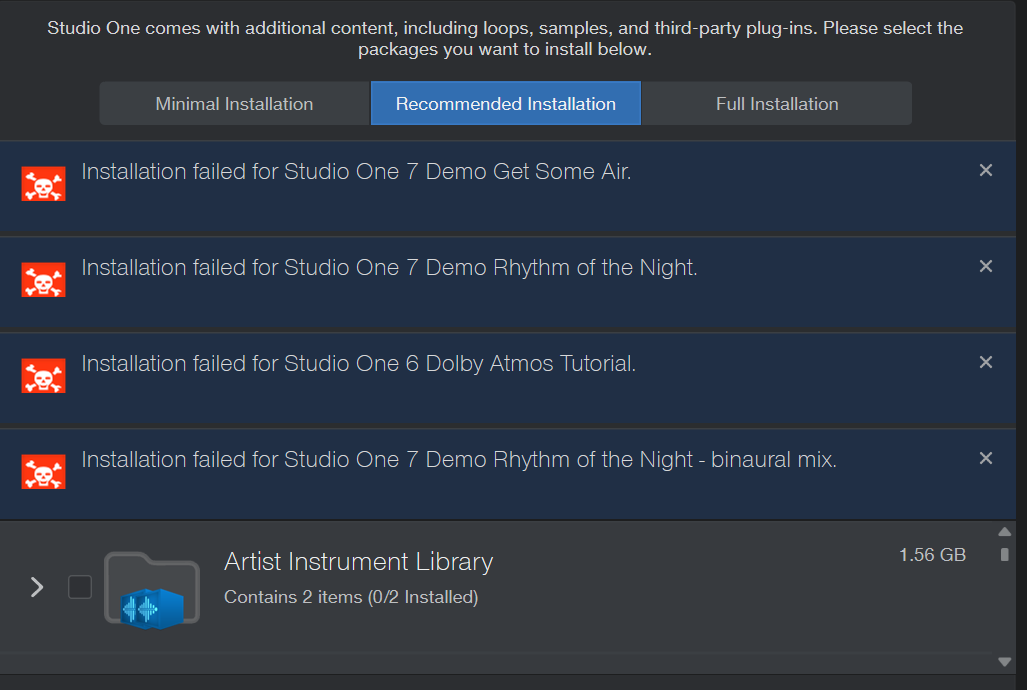Click the skull error icon for binaural mix

(x=43, y=472)
